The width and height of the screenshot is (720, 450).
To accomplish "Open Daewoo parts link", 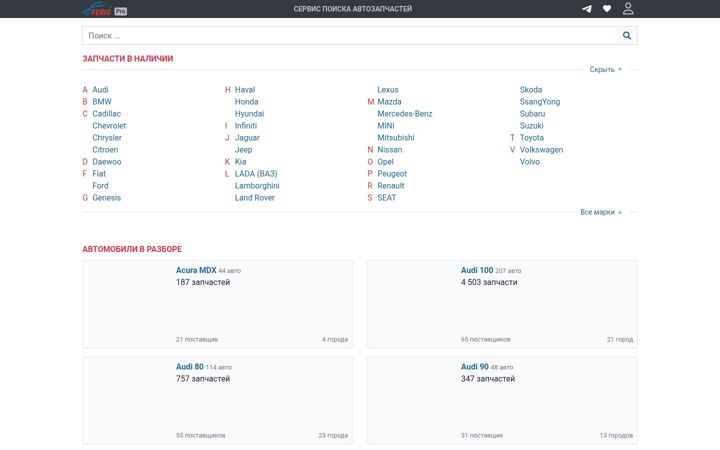I will pyautogui.click(x=107, y=162).
